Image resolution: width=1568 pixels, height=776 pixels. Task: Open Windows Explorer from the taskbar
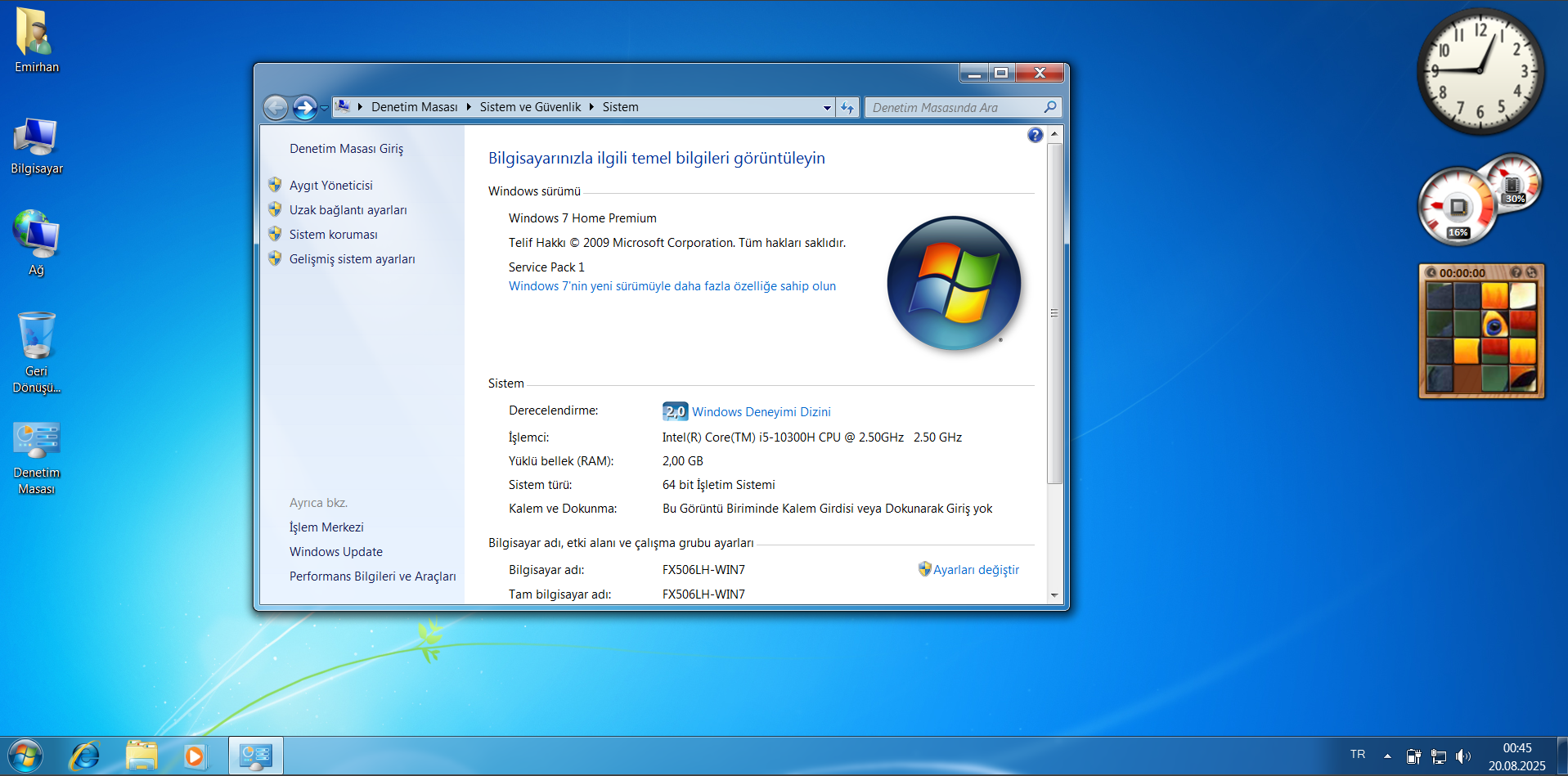[x=141, y=756]
